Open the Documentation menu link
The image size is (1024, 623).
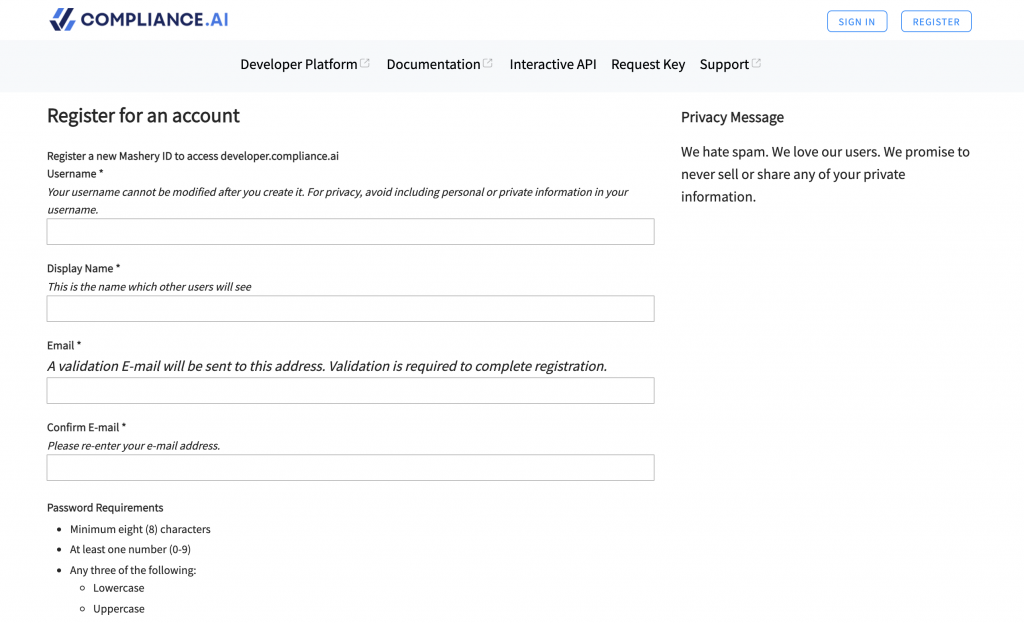[x=433, y=64]
